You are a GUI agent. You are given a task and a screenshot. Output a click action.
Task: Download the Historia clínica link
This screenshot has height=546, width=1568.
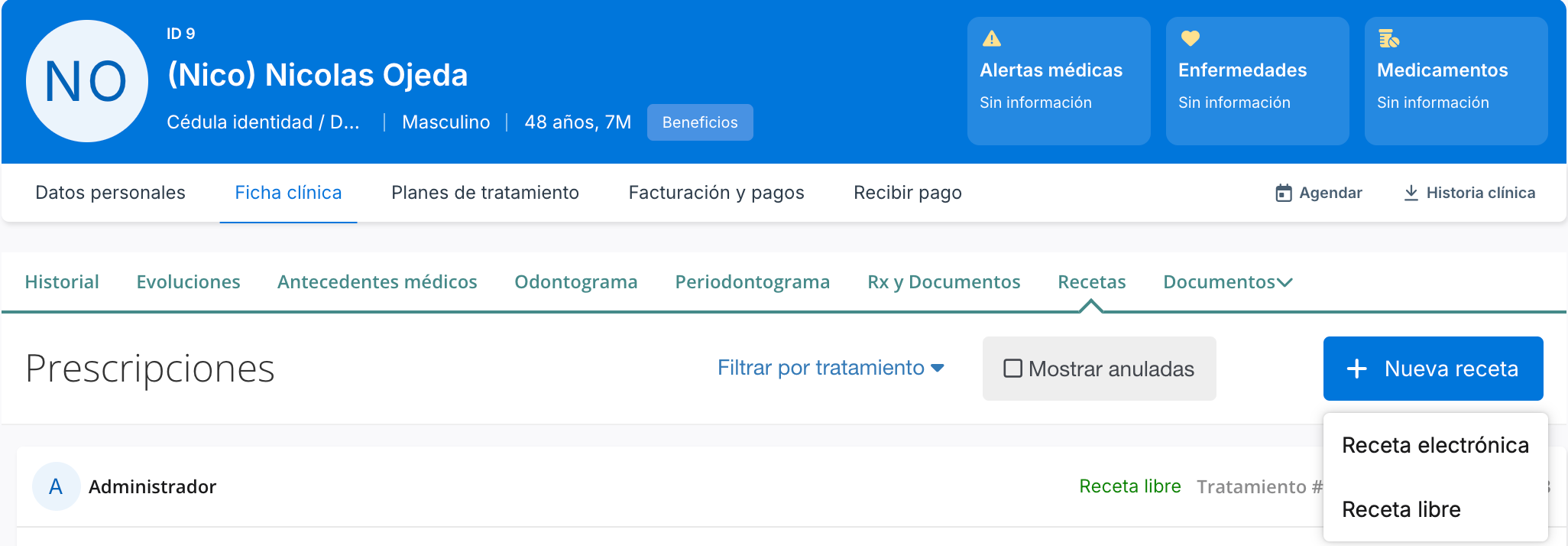tap(1469, 193)
